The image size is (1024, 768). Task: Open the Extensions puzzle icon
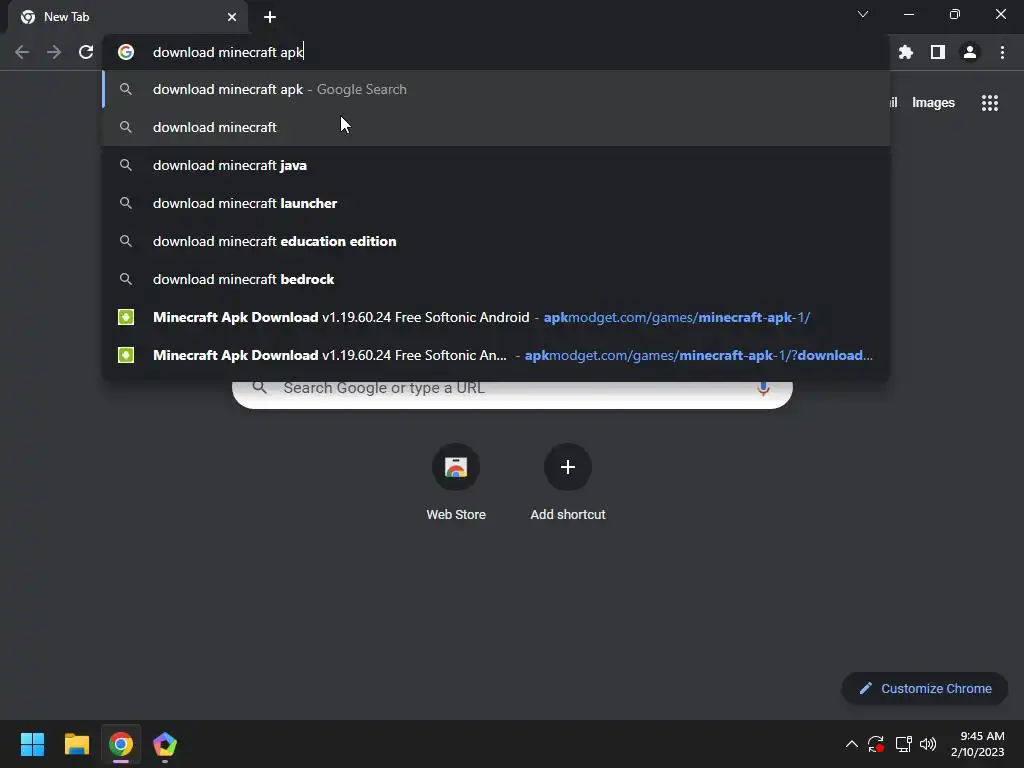click(x=906, y=52)
